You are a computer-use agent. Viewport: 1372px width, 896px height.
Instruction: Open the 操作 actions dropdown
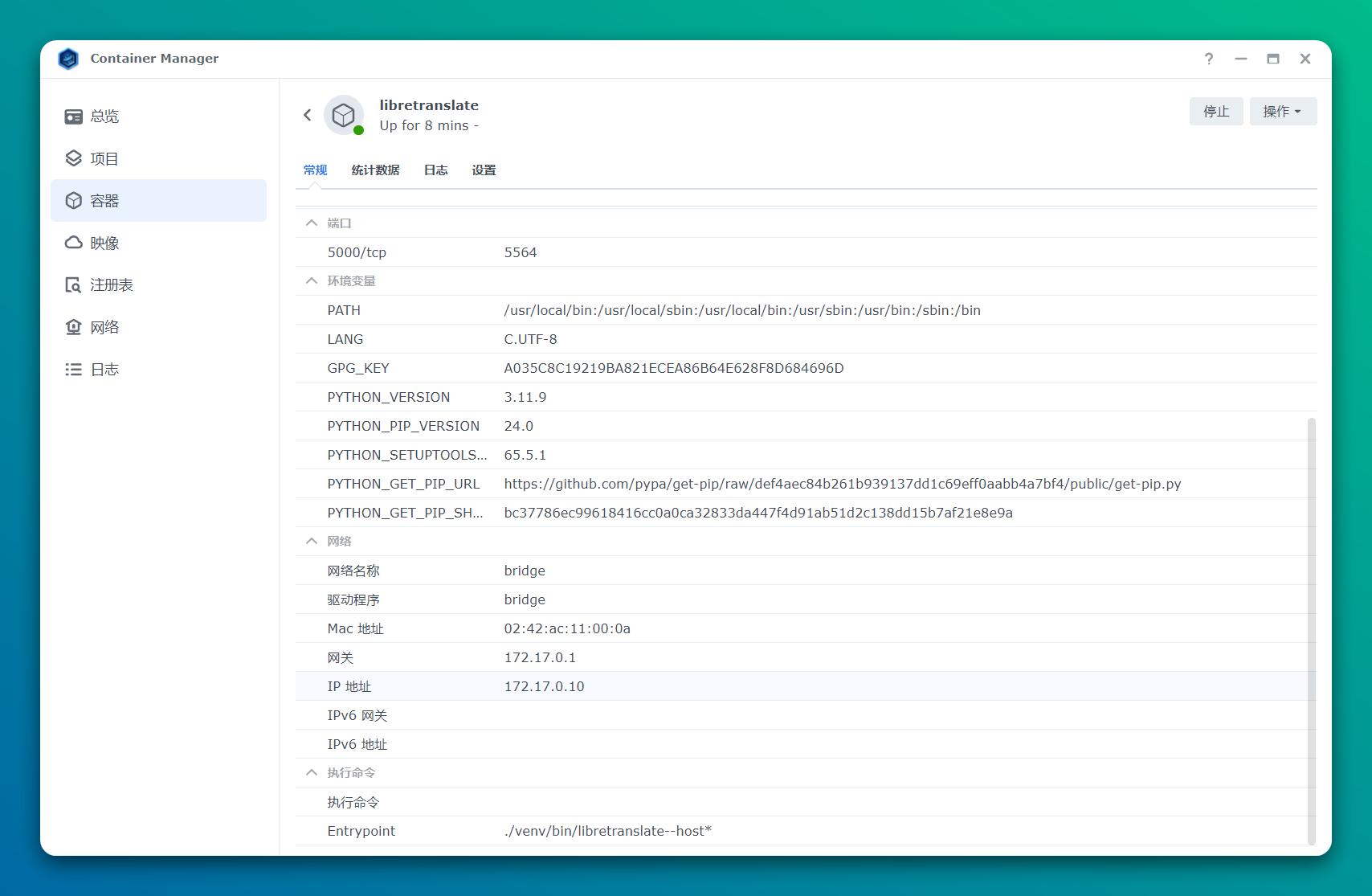[x=1283, y=112]
